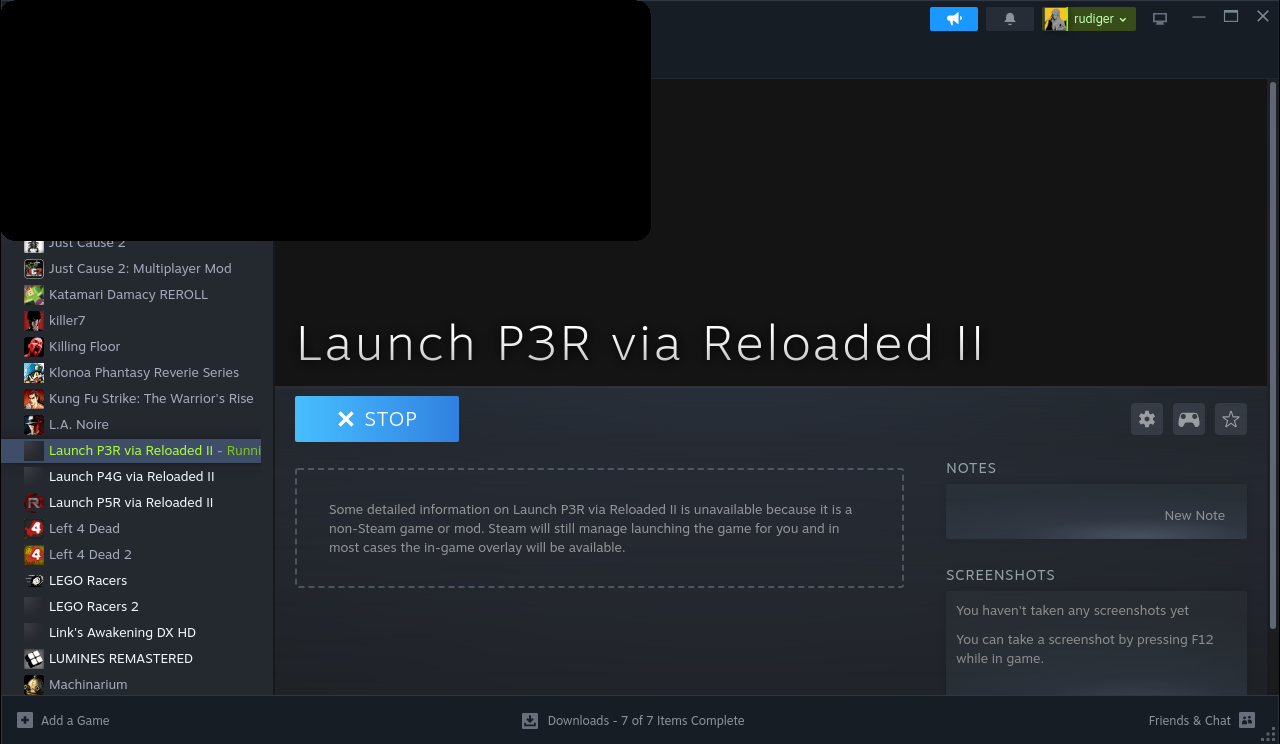1280x744 pixels.
Task: Click the Katamari Damacy REROLL game icon
Action: (x=34, y=294)
